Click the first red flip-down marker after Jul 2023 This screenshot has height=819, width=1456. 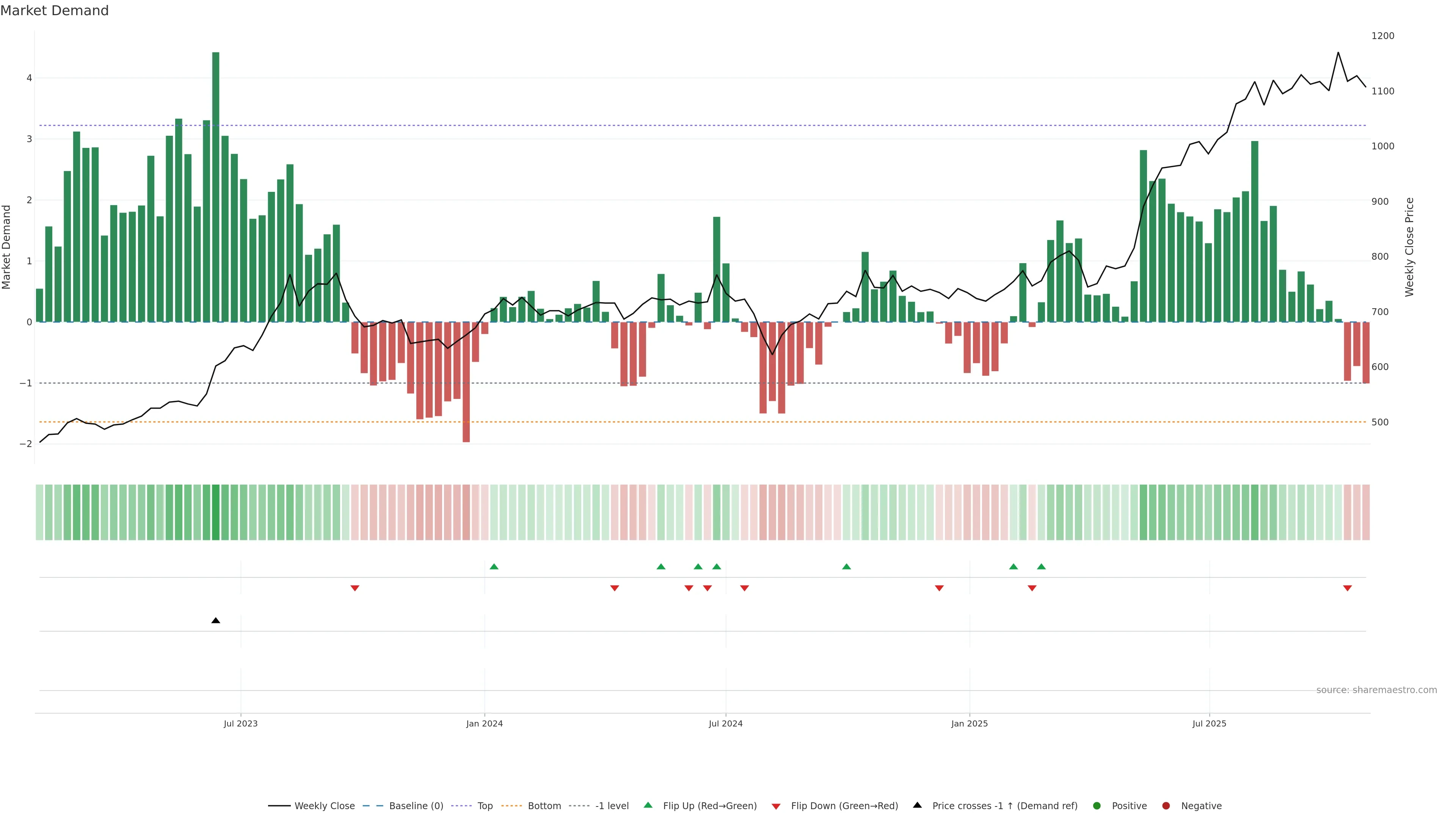point(355,588)
